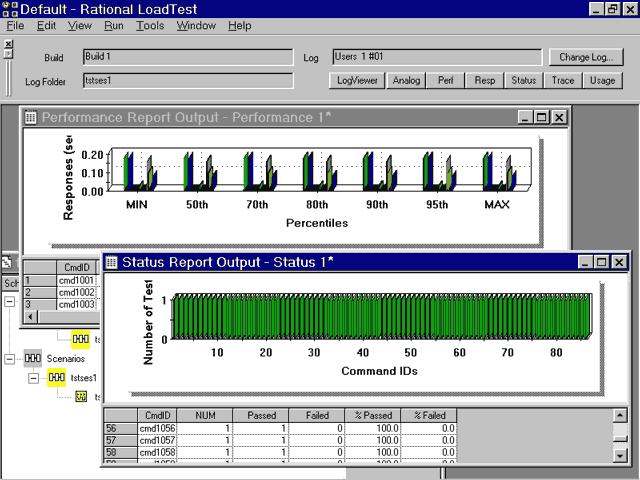Open the File menu
The image size is (640, 480).
point(15,26)
